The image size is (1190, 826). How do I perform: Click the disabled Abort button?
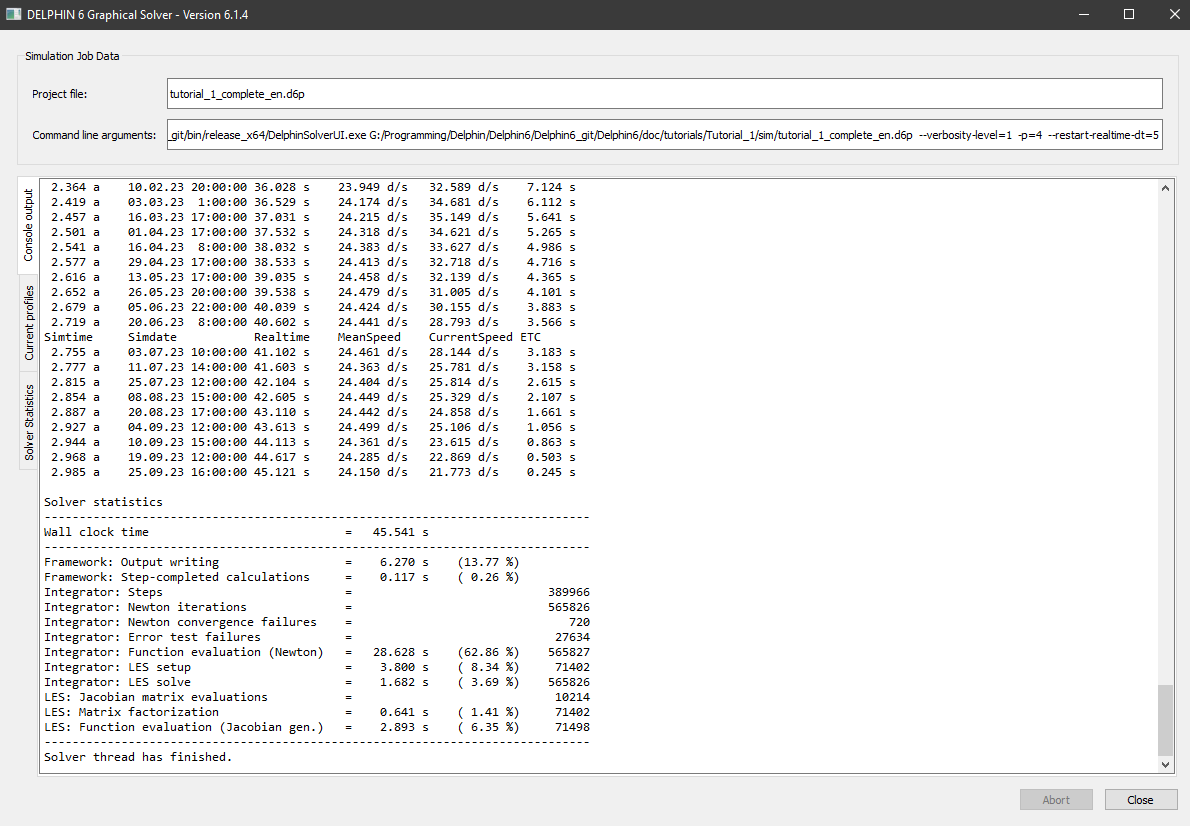pyautogui.click(x=1056, y=799)
